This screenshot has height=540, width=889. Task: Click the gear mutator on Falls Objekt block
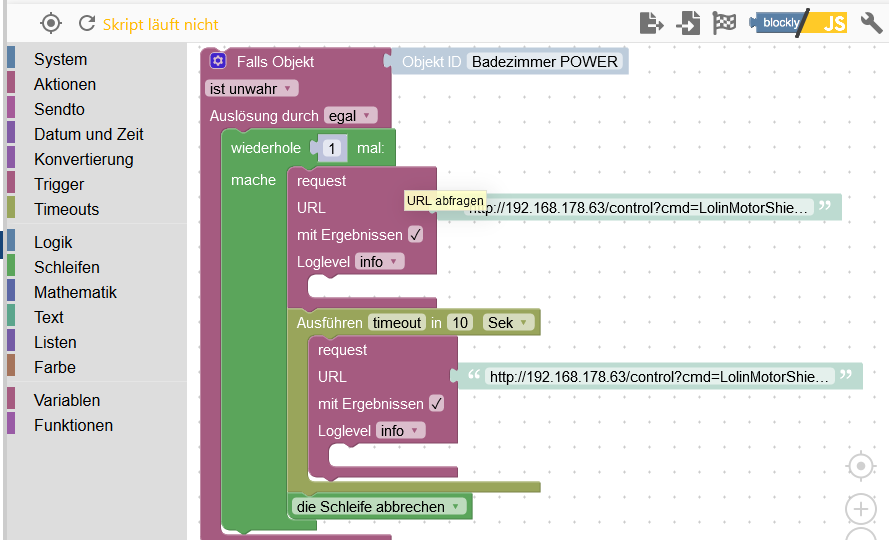(x=218, y=61)
